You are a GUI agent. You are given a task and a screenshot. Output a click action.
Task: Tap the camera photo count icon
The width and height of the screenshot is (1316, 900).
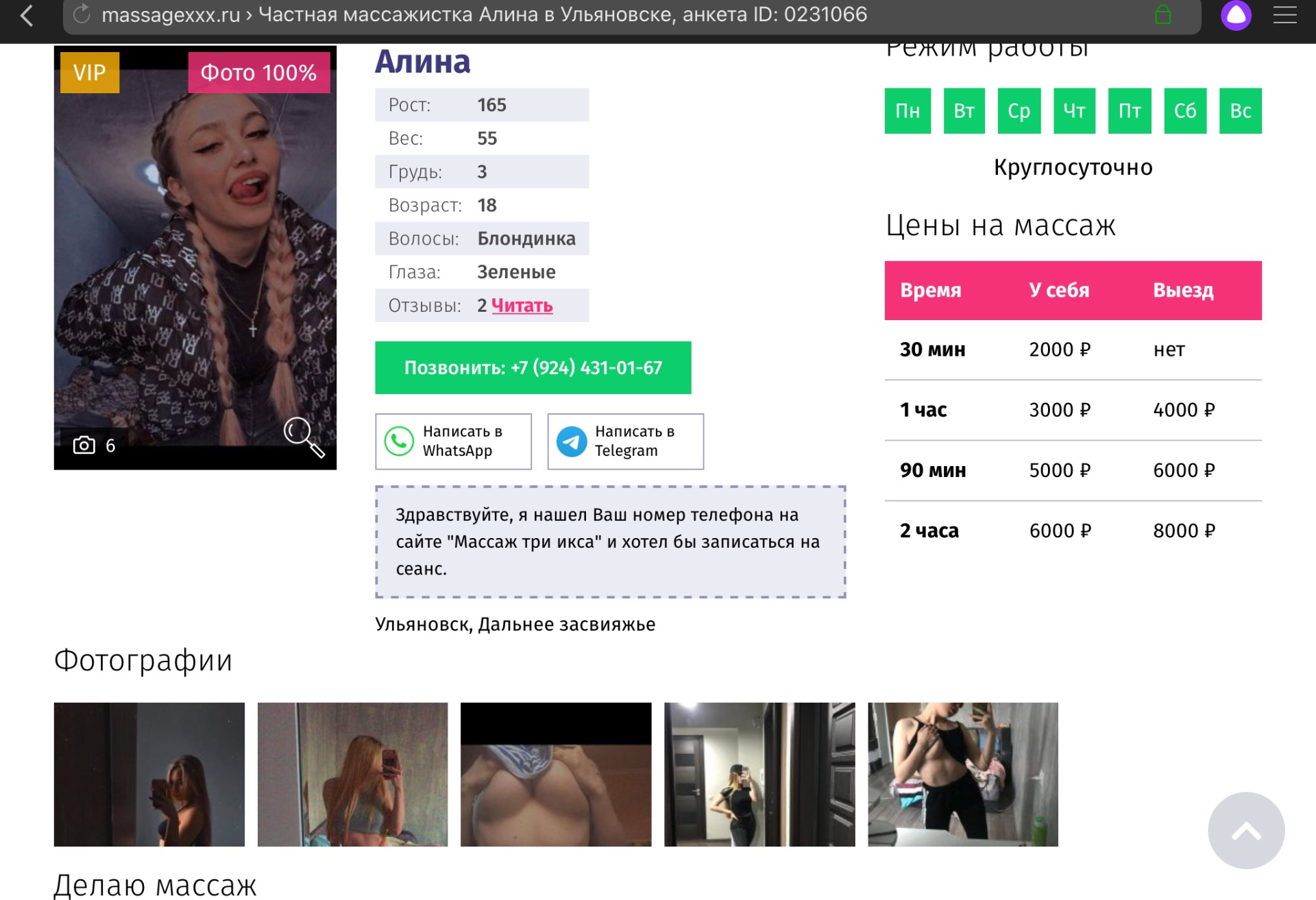84,446
